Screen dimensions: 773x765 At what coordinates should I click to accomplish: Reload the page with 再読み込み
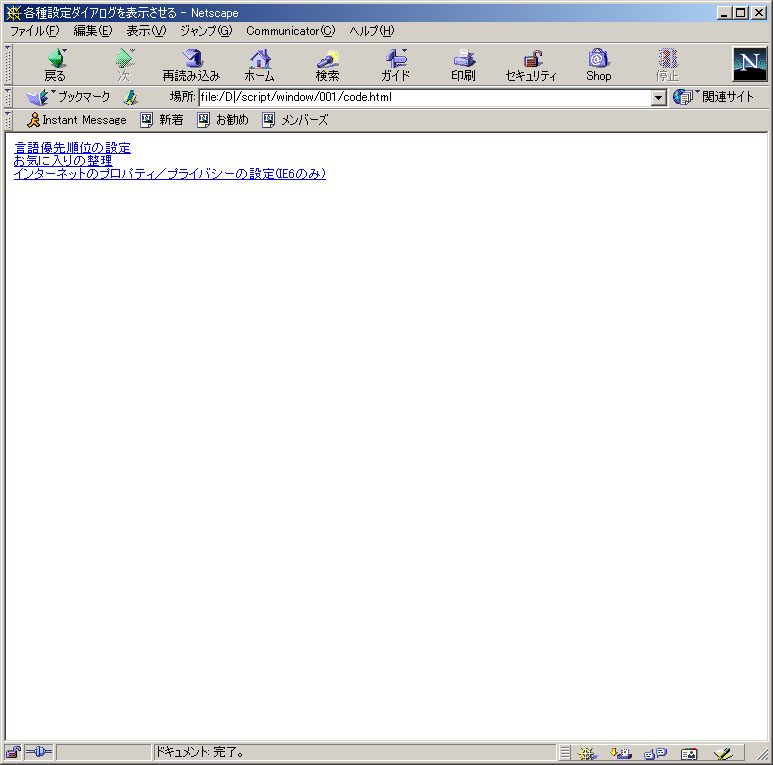click(x=191, y=65)
